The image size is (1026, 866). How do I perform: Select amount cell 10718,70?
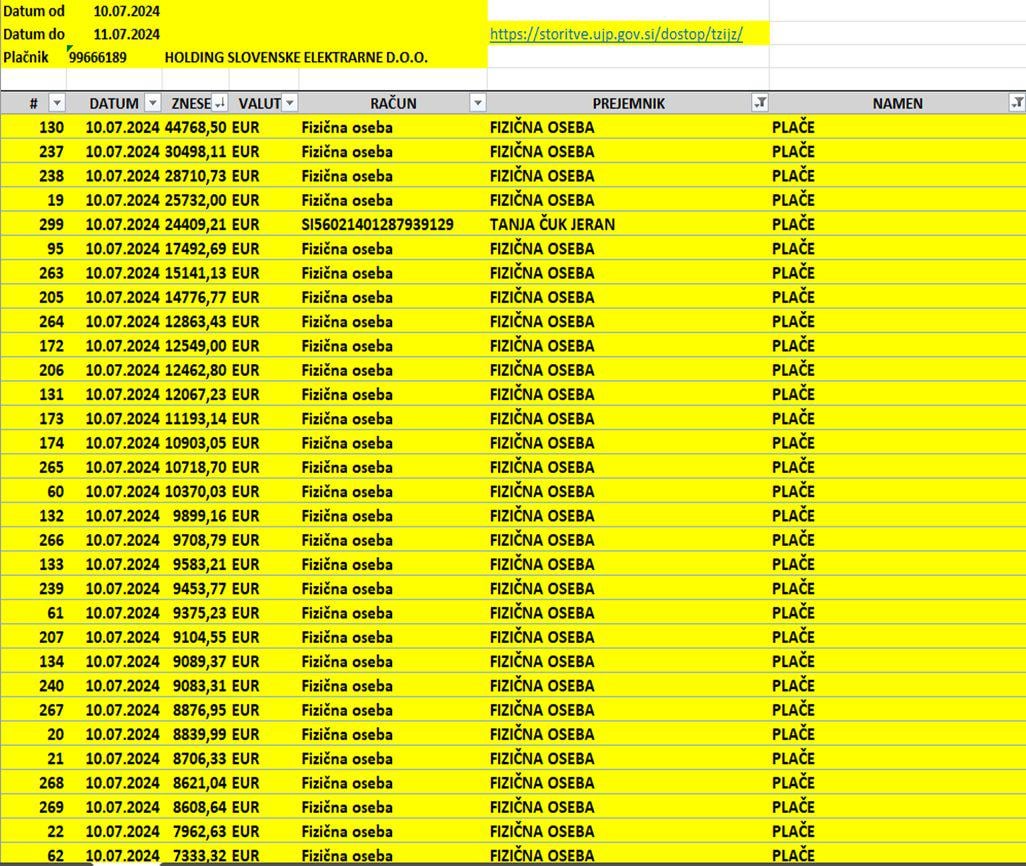click(195, 467)
